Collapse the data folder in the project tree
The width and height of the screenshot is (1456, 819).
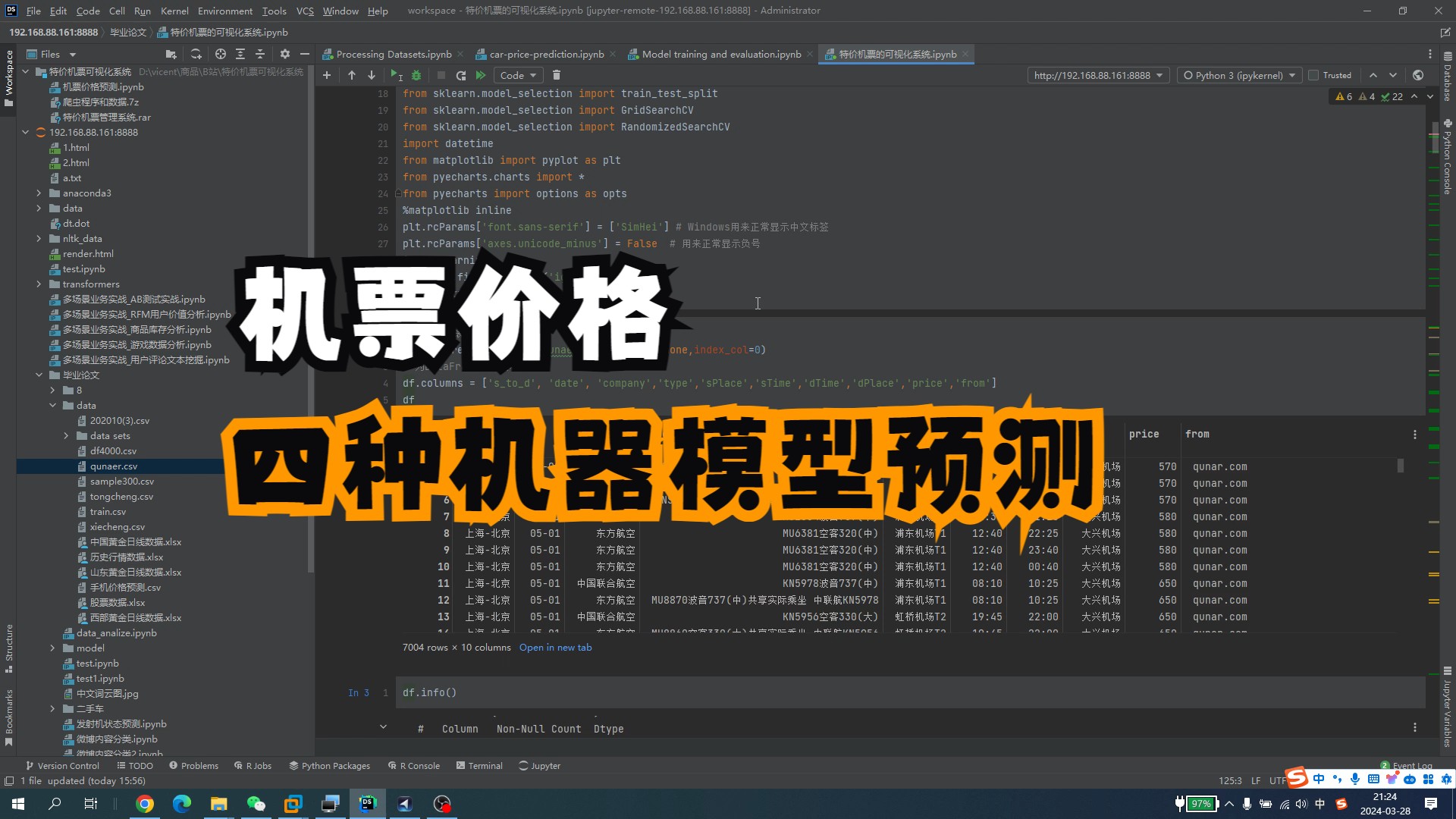(52, 406)
